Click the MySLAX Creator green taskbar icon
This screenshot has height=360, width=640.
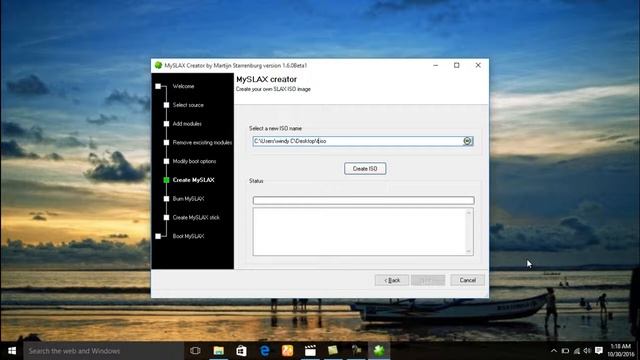pos(379,351)
